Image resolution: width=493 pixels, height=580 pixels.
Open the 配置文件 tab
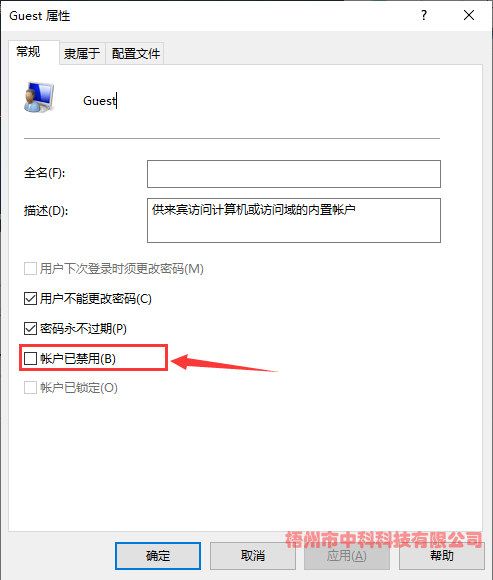click(x=135, y=54)
